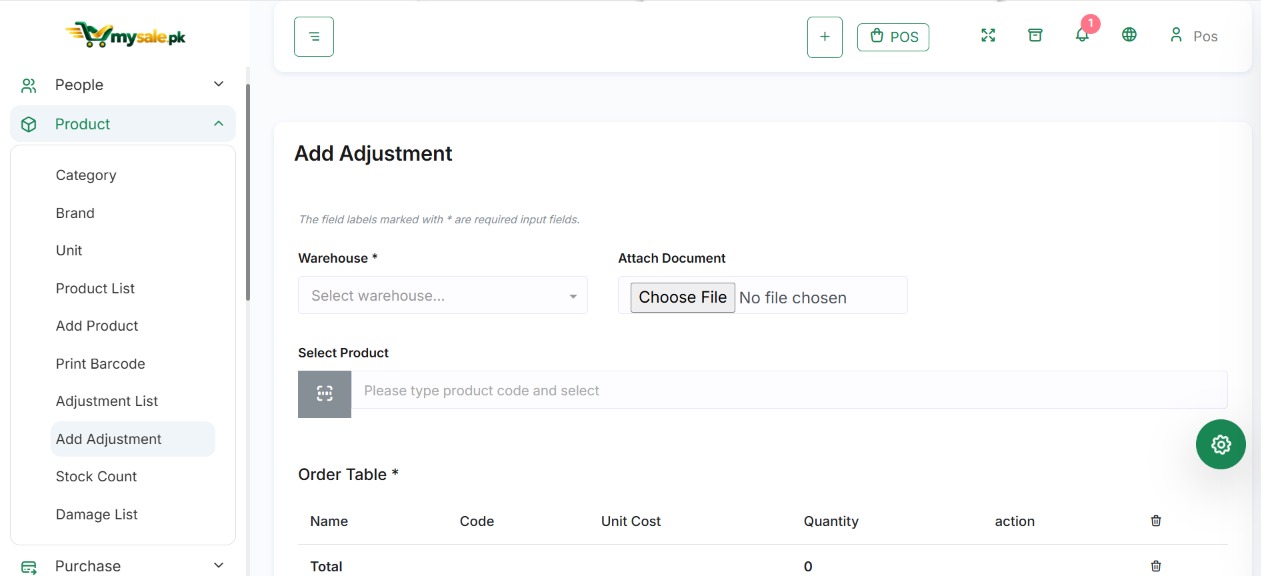This screenshot has height=576, width=1261.
Task: Expand the People menu section
Action: [x=123, y=85]
